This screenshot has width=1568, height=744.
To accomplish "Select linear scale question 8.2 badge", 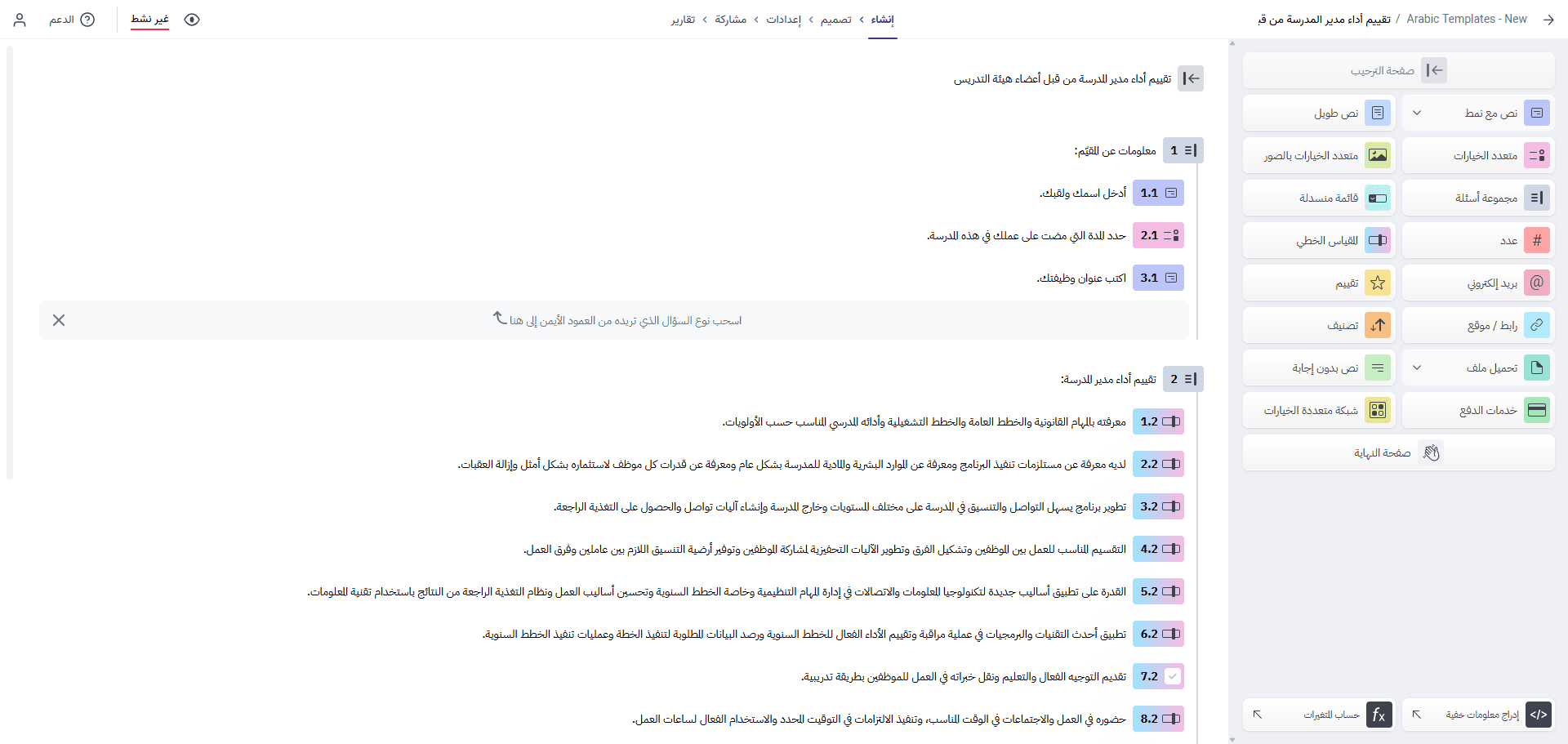I will [x=1158, y=719].
